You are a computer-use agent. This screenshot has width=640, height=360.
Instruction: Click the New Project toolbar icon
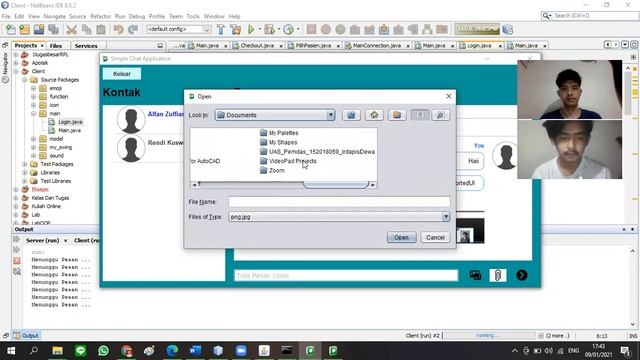pos(24,29)
